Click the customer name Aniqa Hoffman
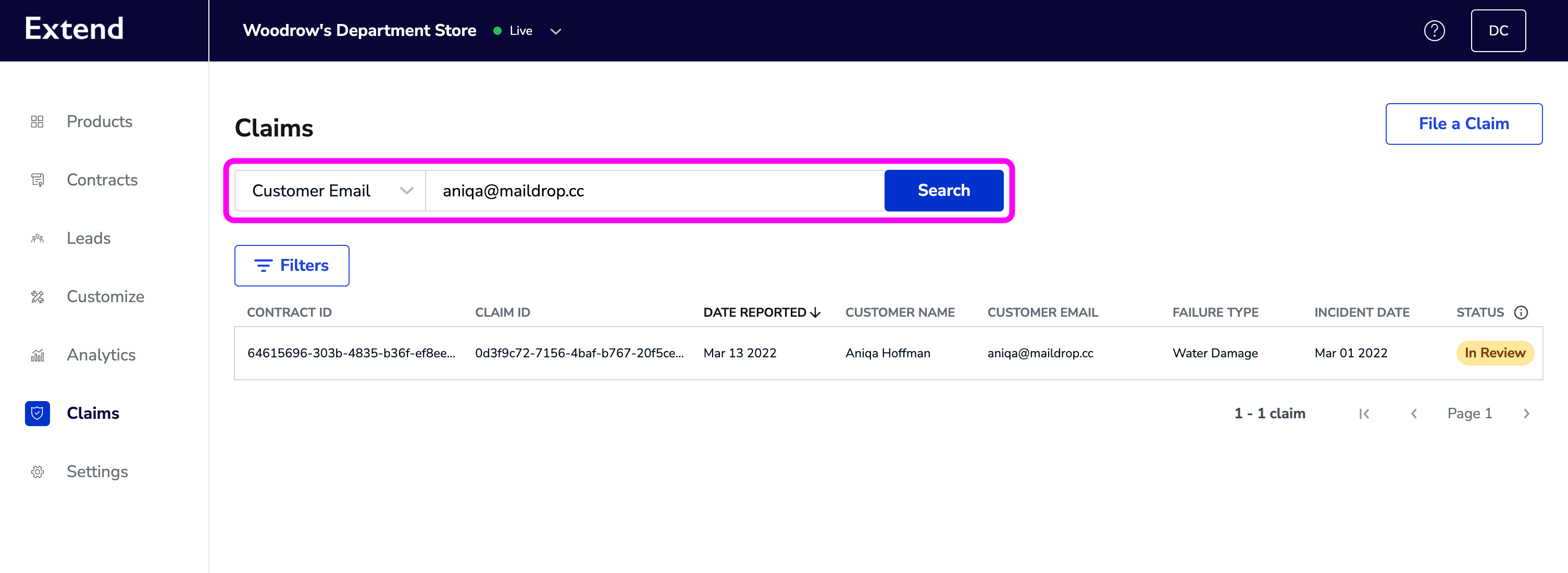Image resolution: width=1568 pixels, height=573 pixels. coord(888,353)
